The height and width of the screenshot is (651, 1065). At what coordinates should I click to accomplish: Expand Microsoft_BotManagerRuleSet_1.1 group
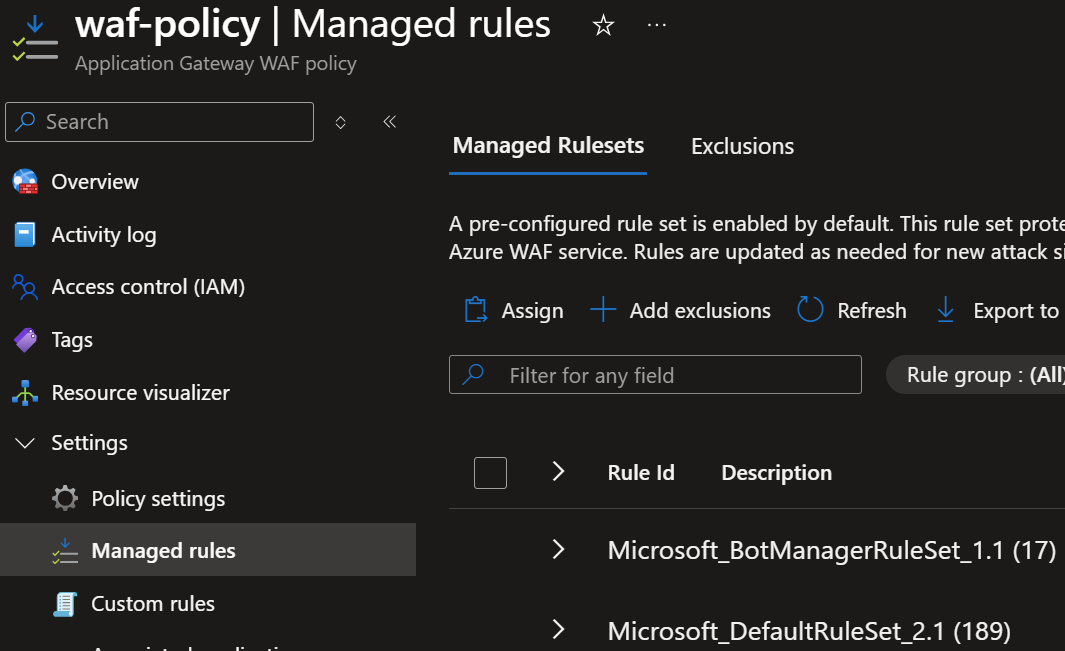point(558,549)
